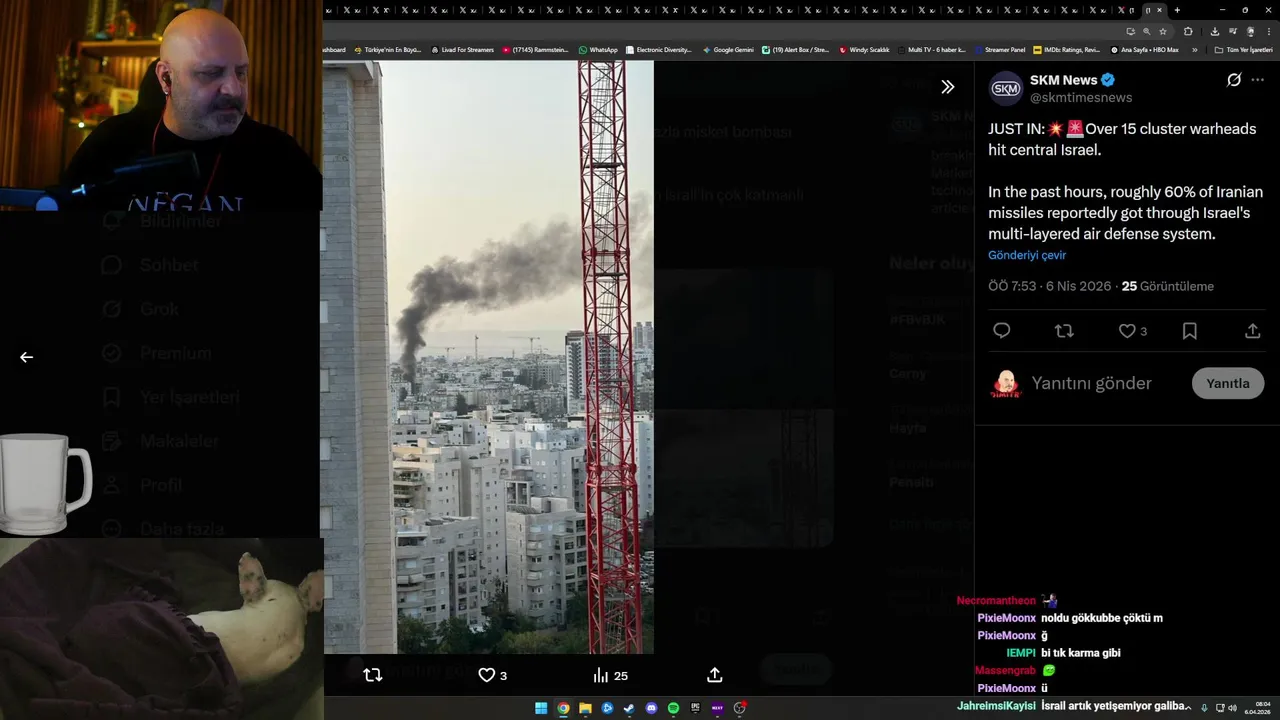Open File Explorer from taskbar
The height and width of the screenshot is (720, 1280).
[585, 708]
